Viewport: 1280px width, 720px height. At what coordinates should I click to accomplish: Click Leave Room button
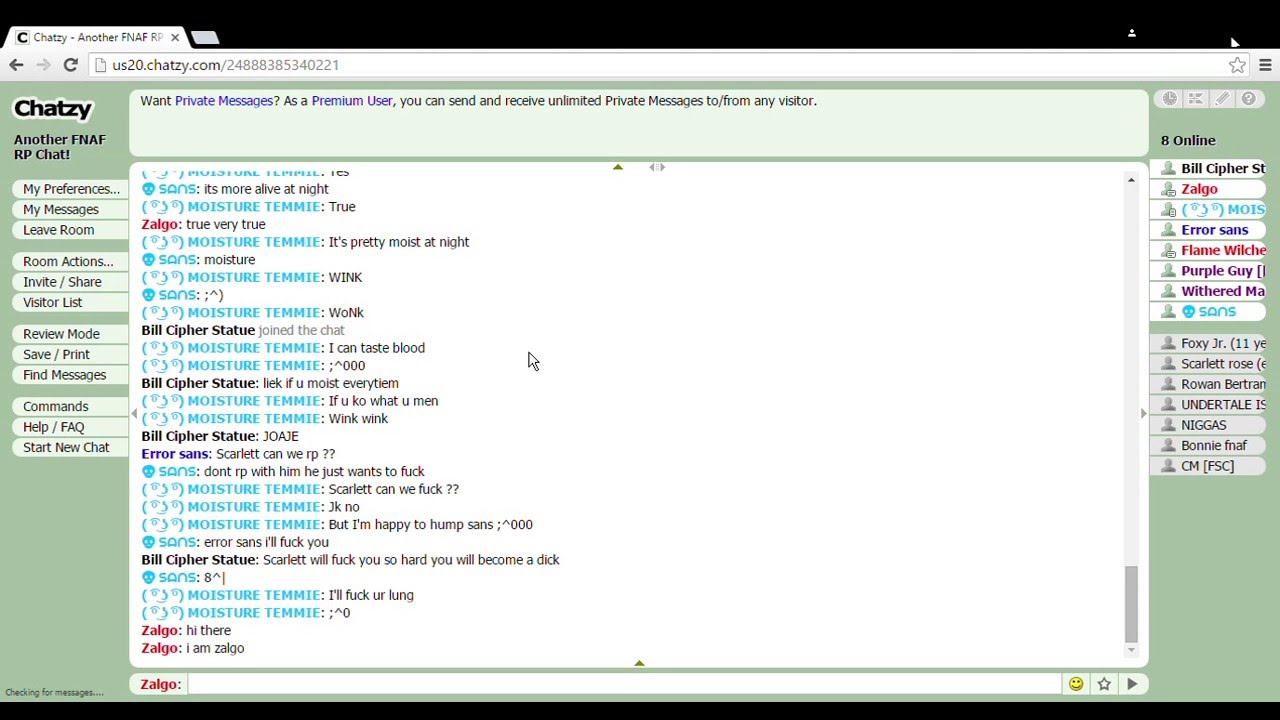59,230
